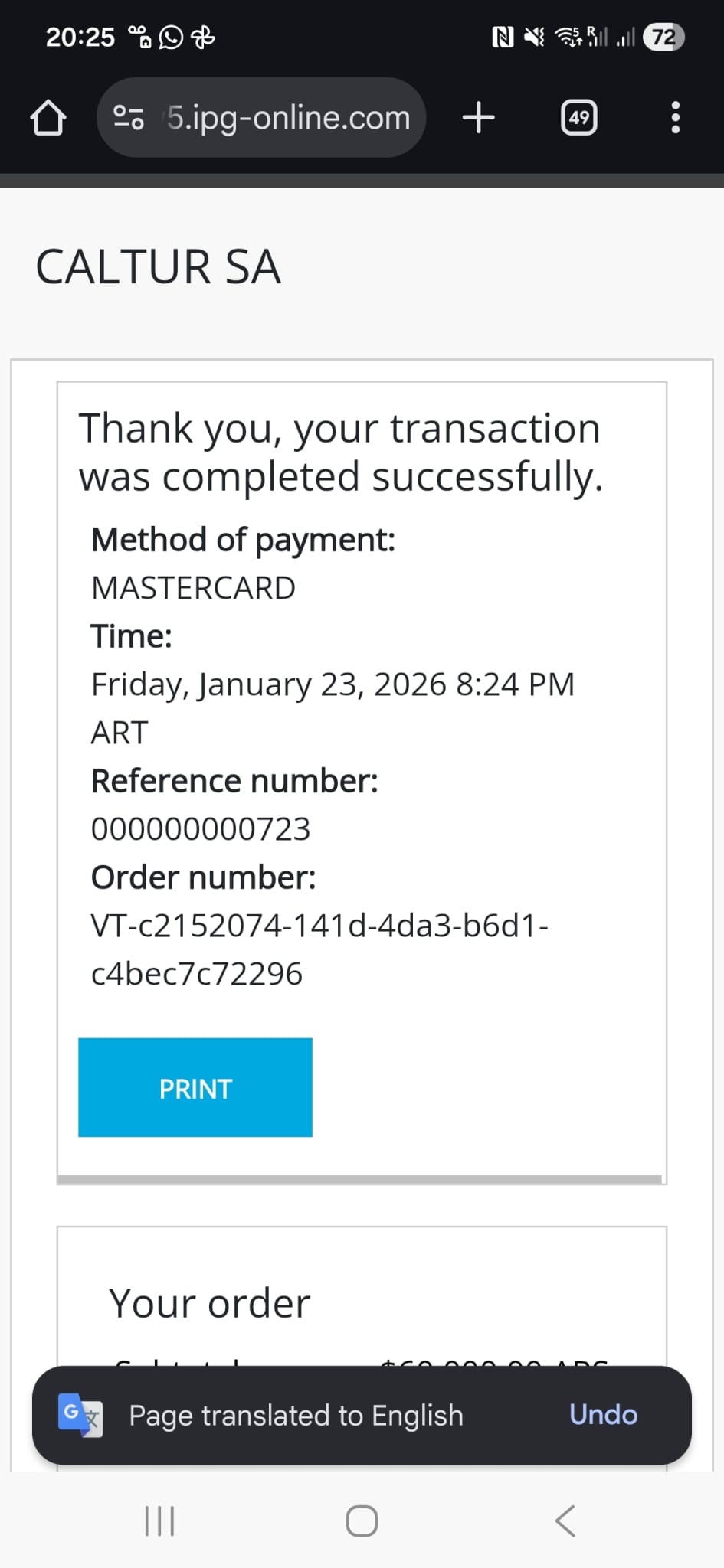Open site info icon in address bar
This screenshot has width=724, height=1568.
[x=128, y=118]
